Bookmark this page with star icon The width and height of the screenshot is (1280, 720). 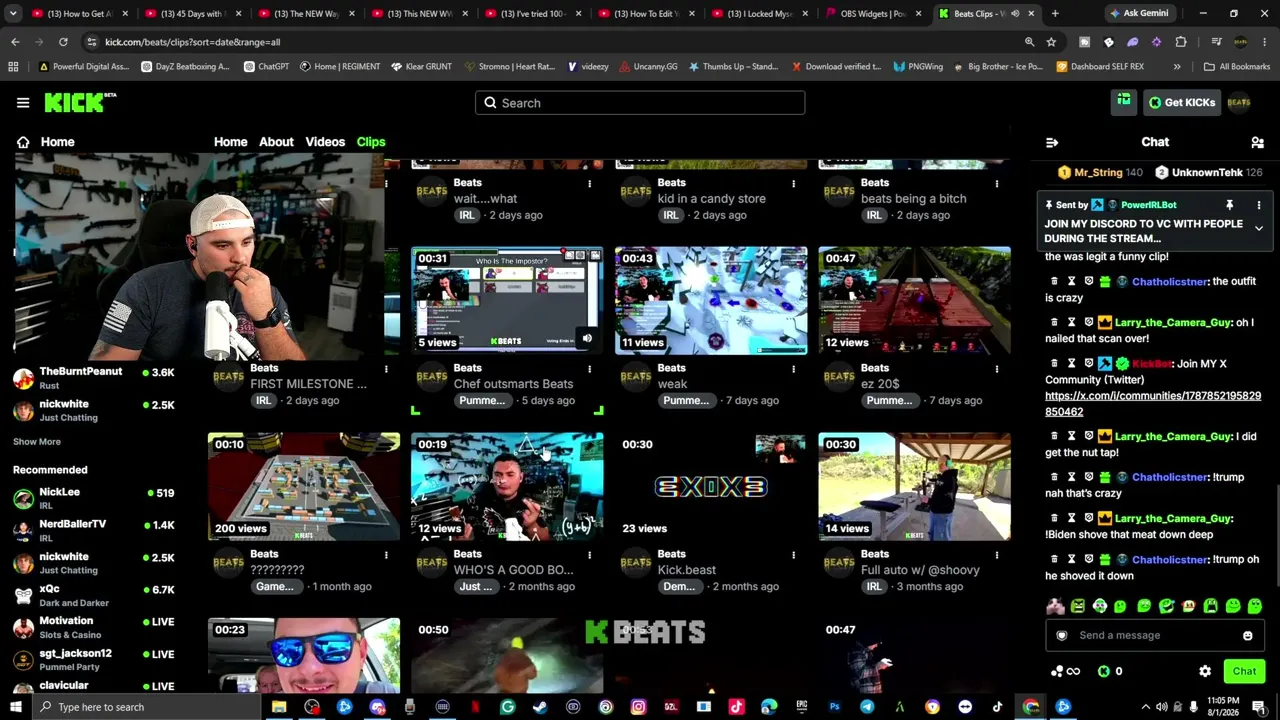point(1051,42)
